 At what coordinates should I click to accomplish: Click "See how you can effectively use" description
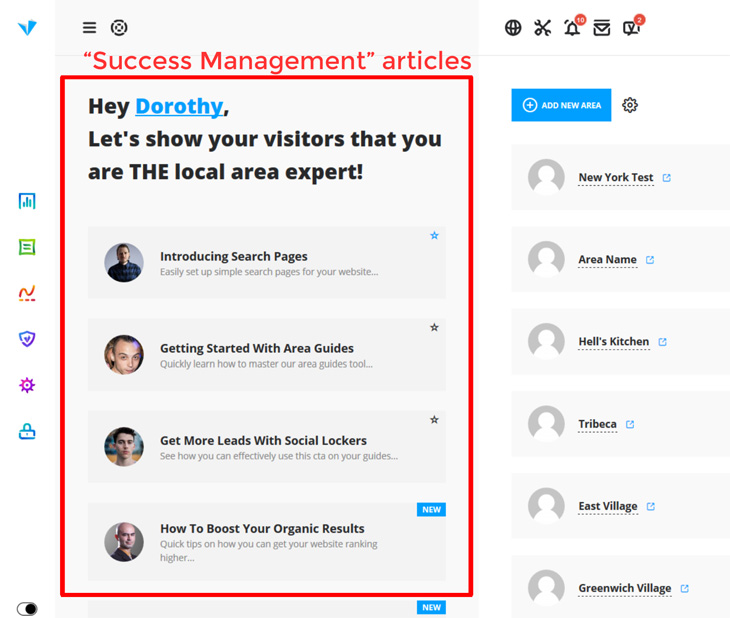pyautogui.click(x=279, y=456)
